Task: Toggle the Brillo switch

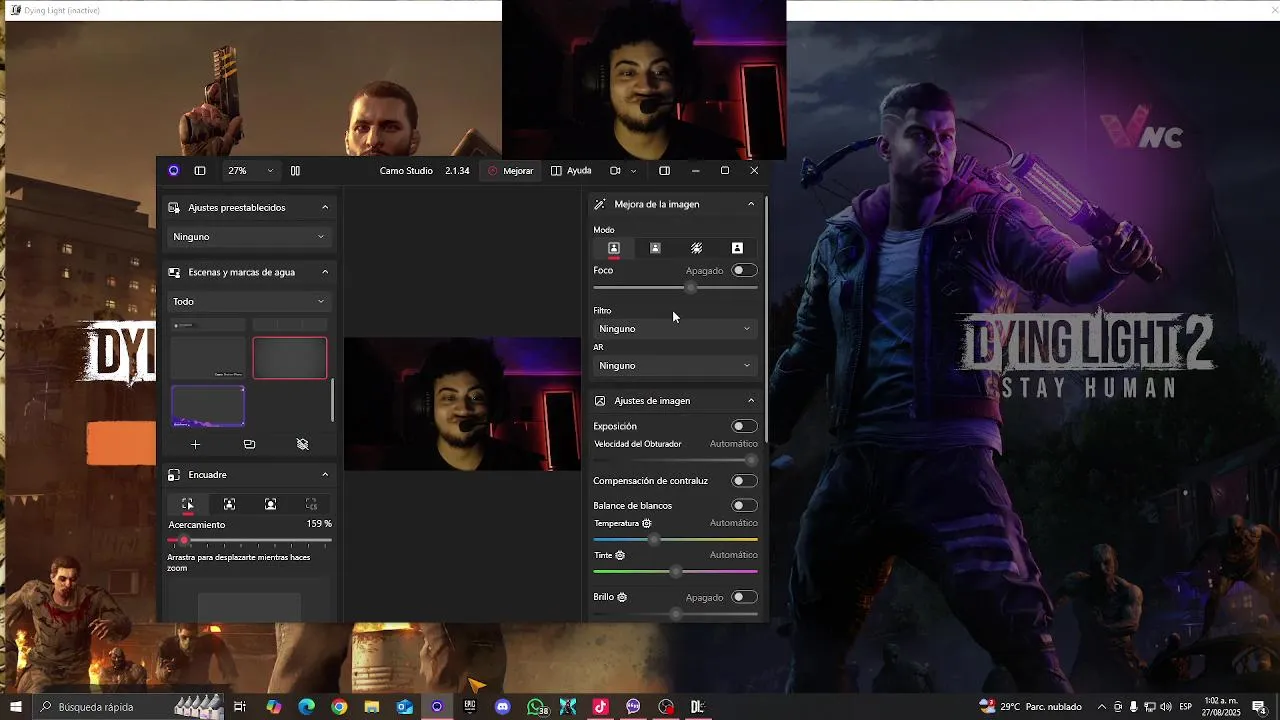Action: 744,597
